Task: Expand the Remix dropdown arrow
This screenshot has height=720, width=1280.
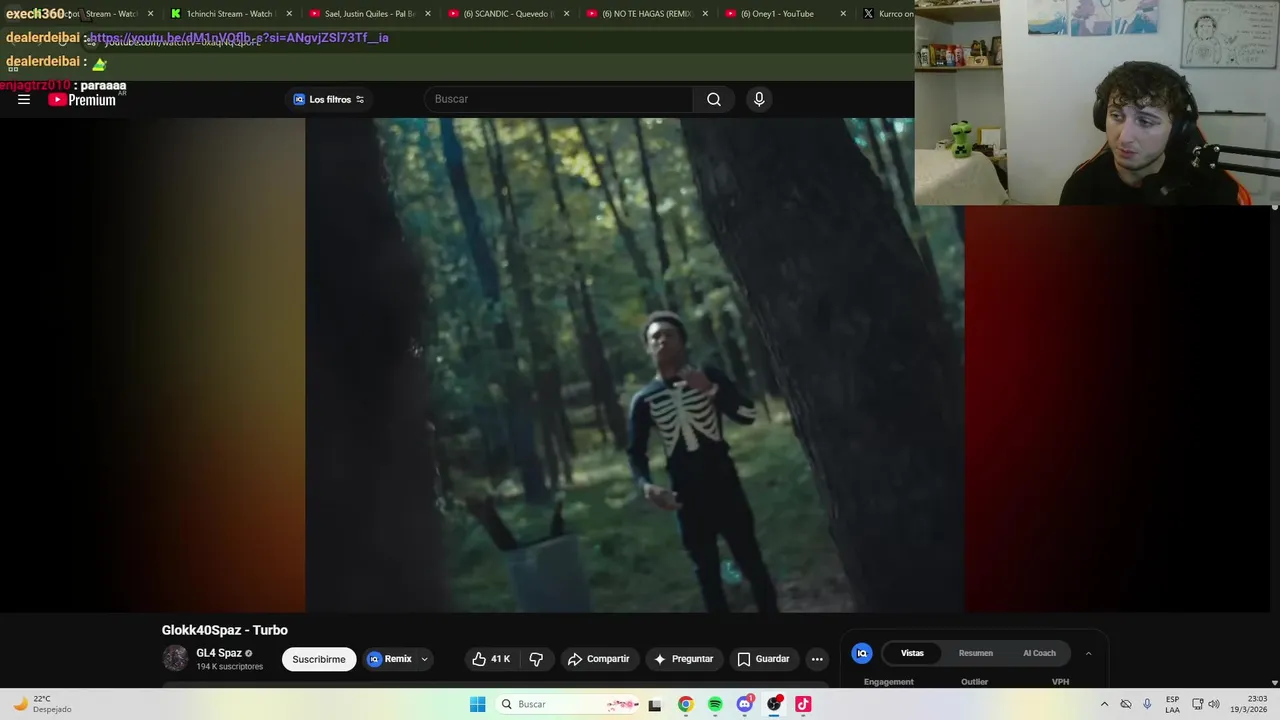Action: click(424, 659)
